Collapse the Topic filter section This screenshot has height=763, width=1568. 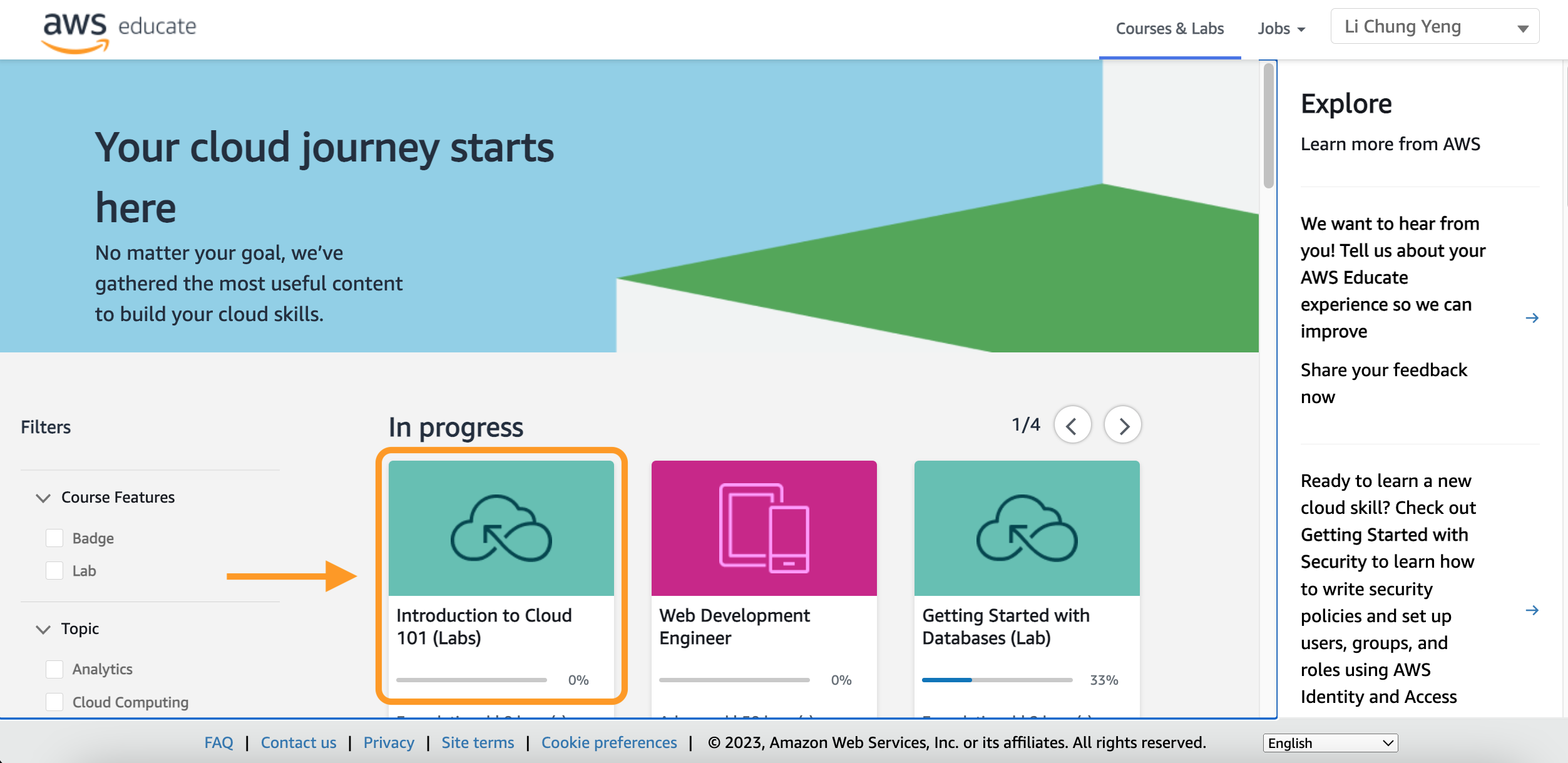click(x=43, y=629)
